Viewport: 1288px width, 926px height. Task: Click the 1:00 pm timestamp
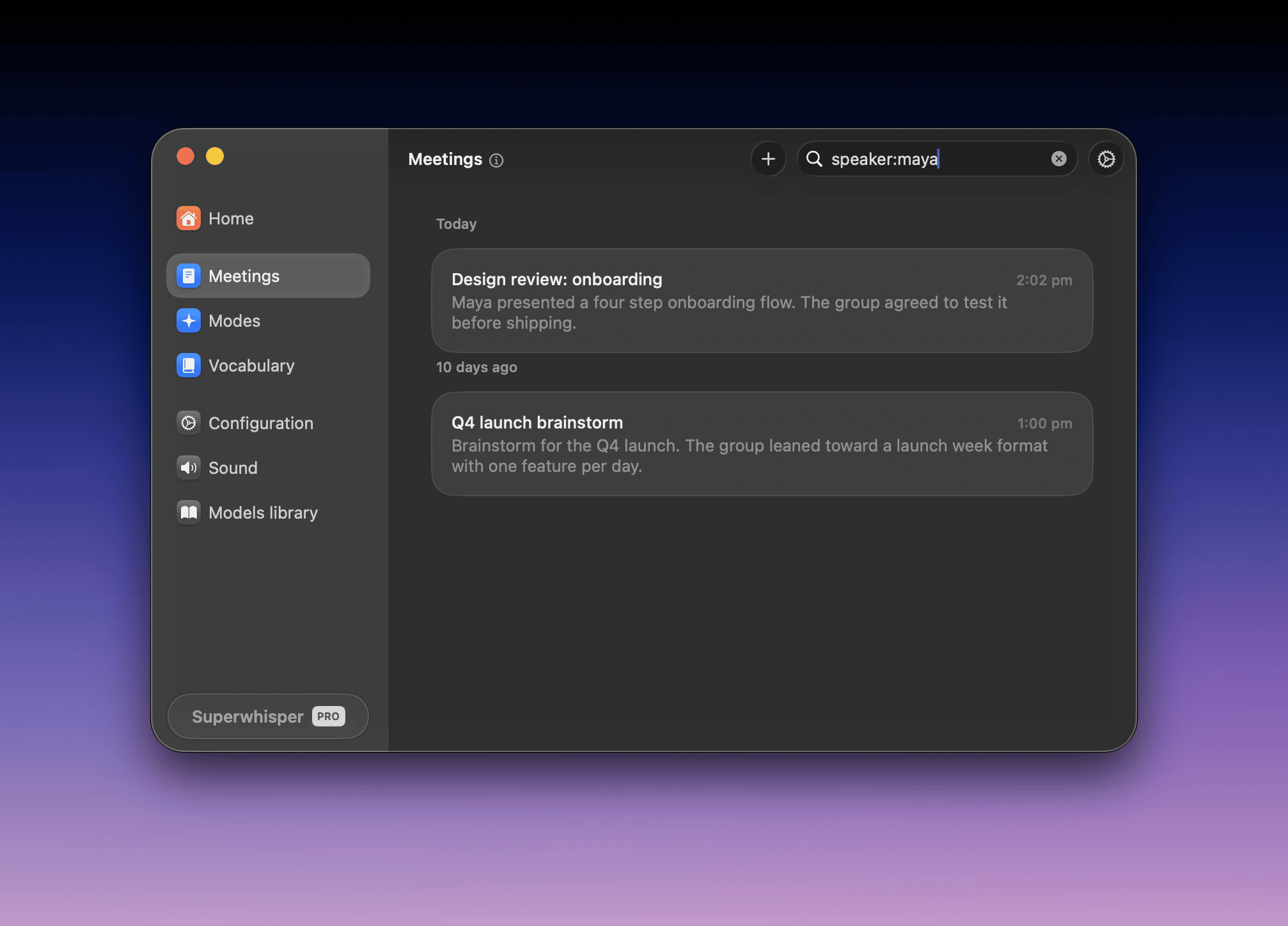[x=1044, y=423]
